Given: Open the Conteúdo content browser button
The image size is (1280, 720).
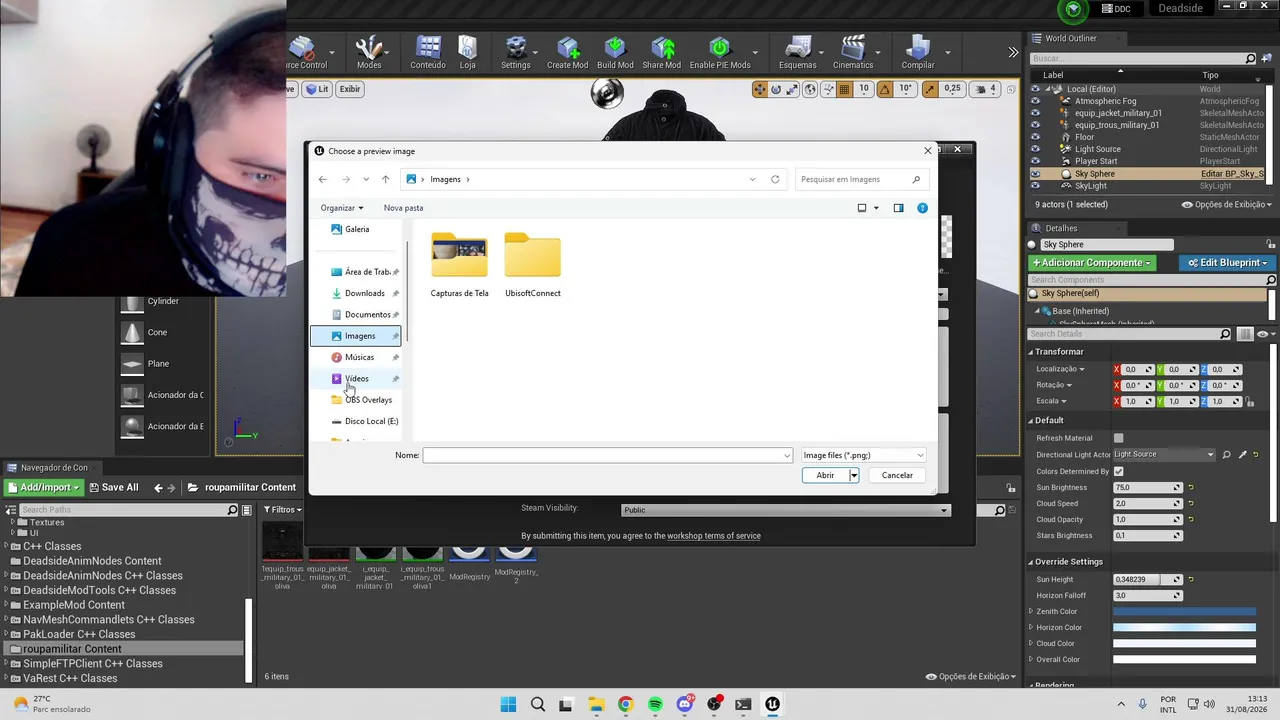Looking at the screenshot, I should (428, 53).
